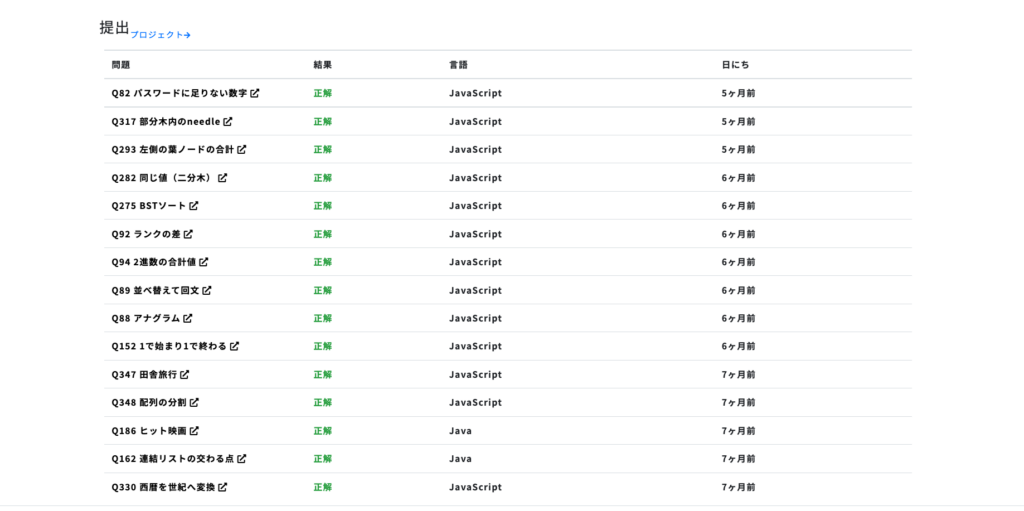Image resolution: width=1024 pixels, height=511 pixels.
Task: Open external link icon beside Q82 パスワードに足りない数字
Action: [x=255, y=93]
